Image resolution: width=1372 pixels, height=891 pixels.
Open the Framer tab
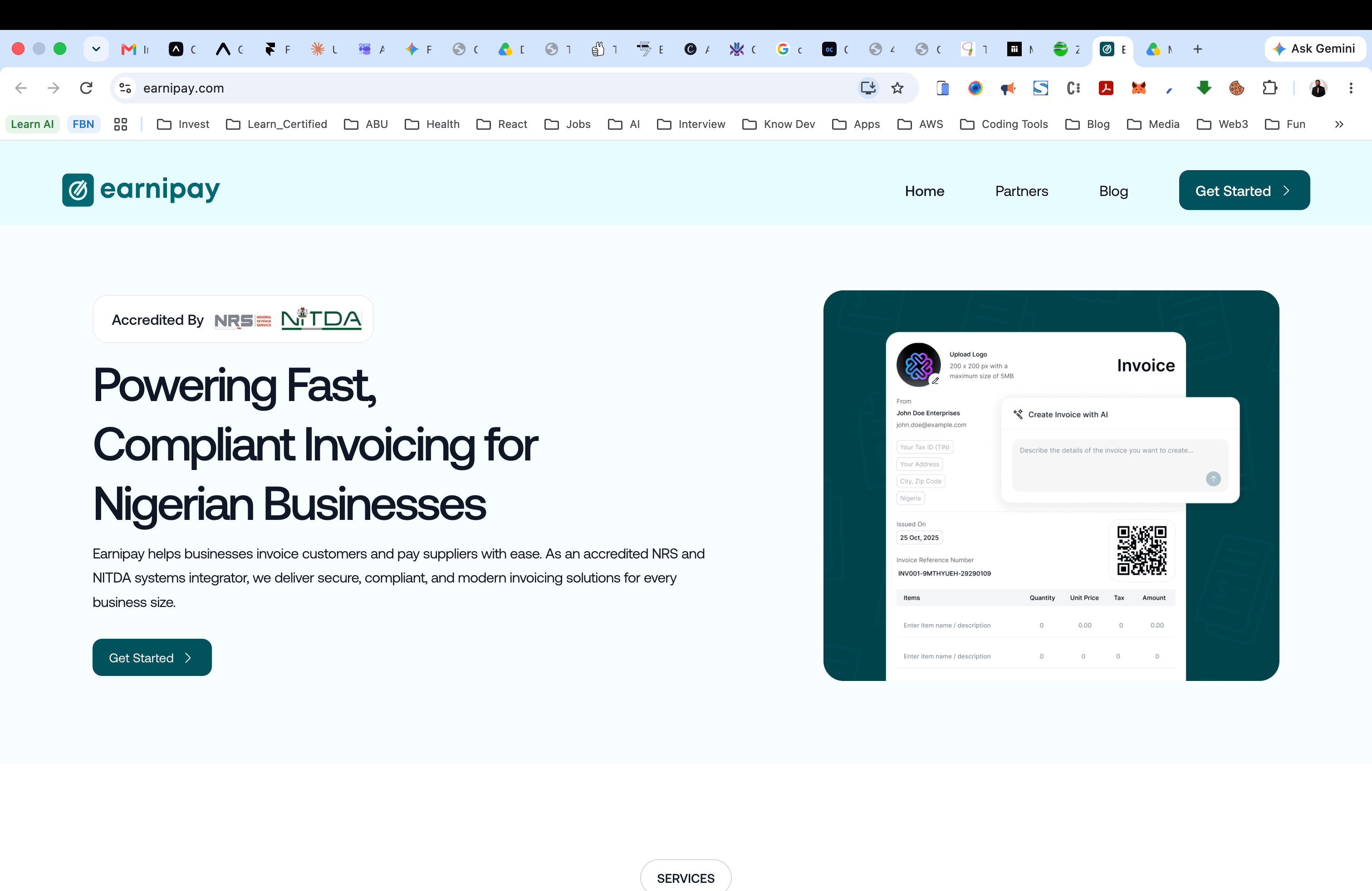(x=277, y=49)
